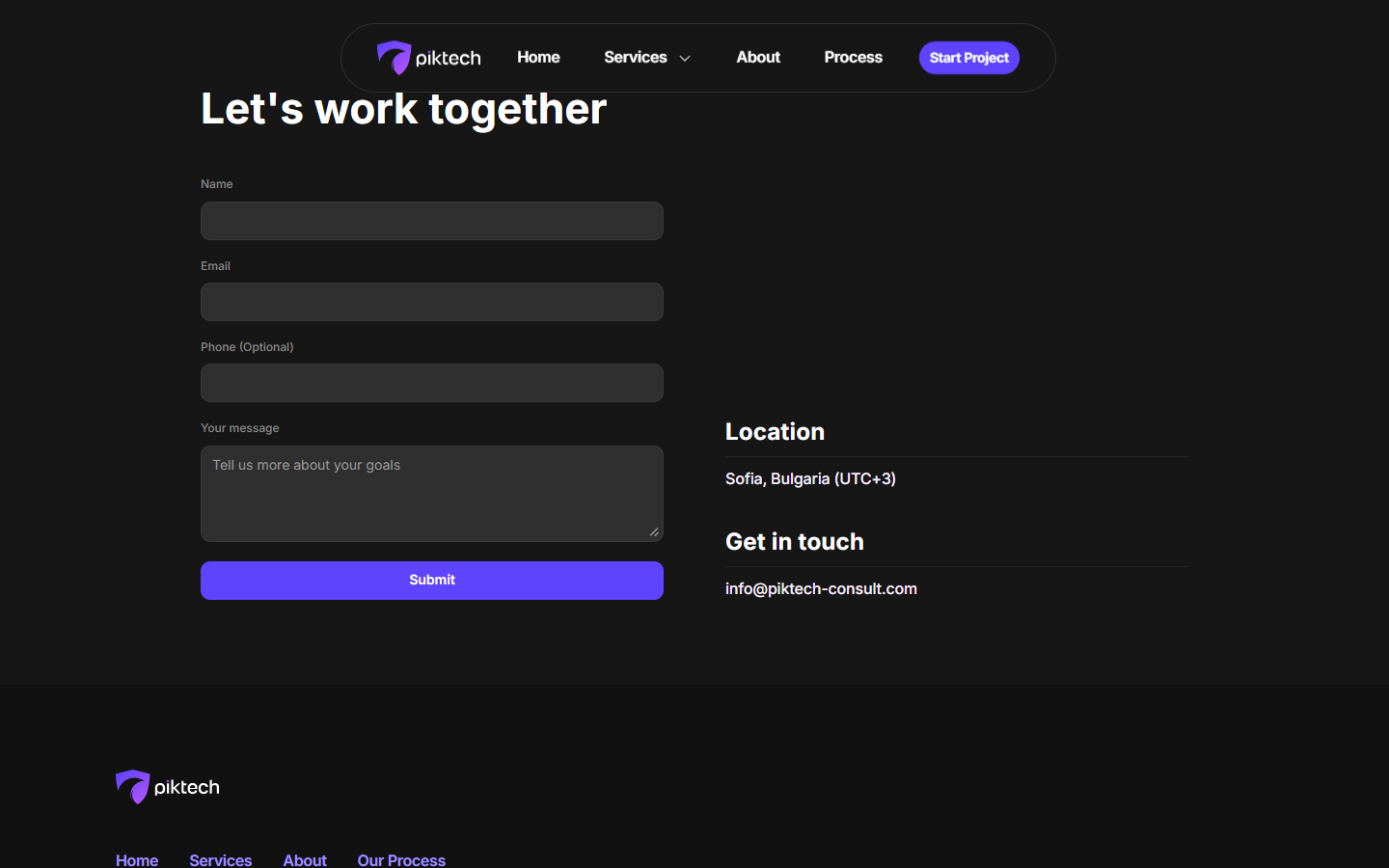Open the footer About link
This screenshot has width=1389, height=868.
[x=305, y=860]
